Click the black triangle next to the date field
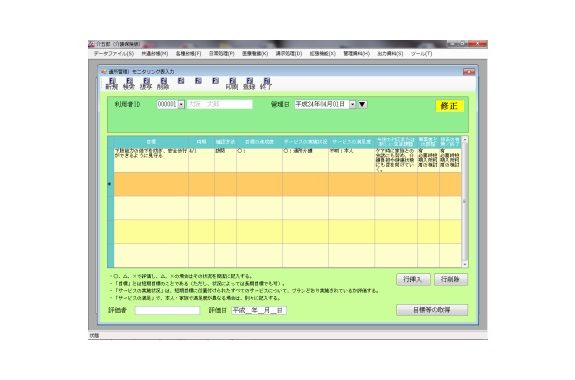Viewport: 575px width, 380px height. click(x=362, y=105)
